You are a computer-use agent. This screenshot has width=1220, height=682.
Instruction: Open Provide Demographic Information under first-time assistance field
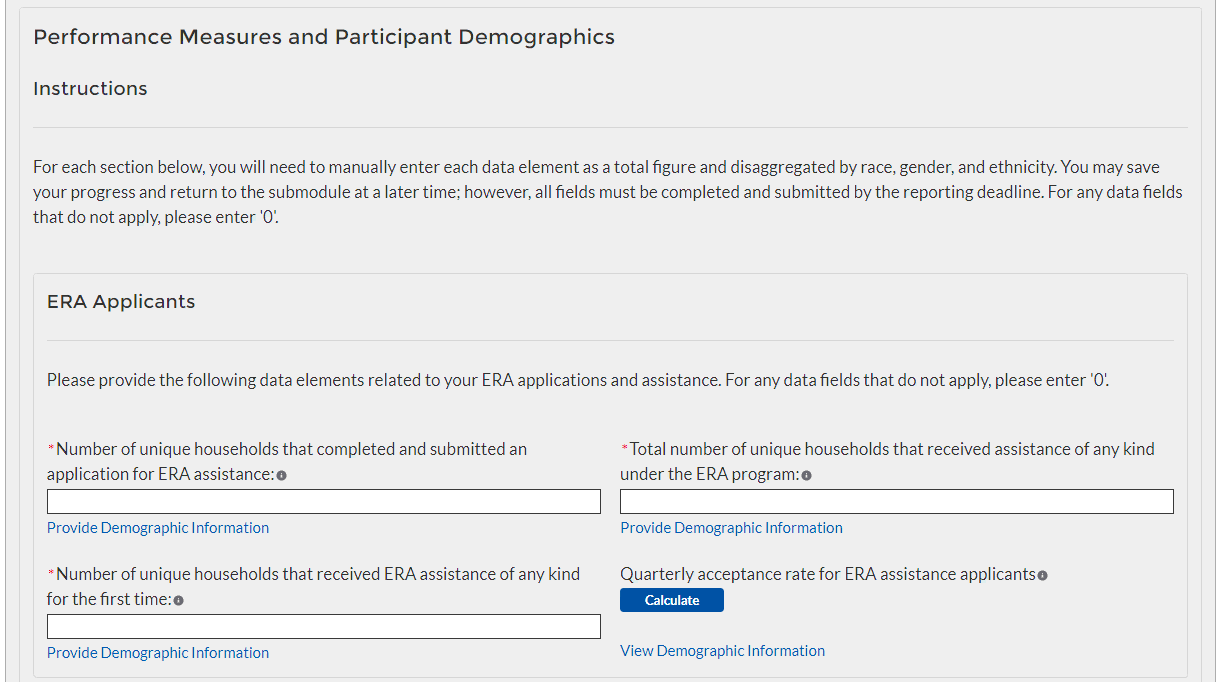(x=158, y=653)
